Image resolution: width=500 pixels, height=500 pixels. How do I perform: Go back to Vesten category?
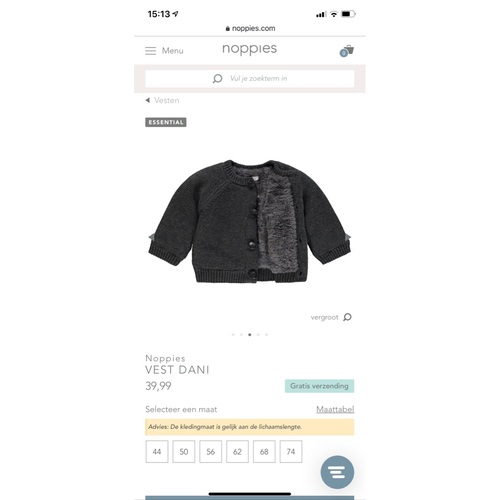click(166, 100)
